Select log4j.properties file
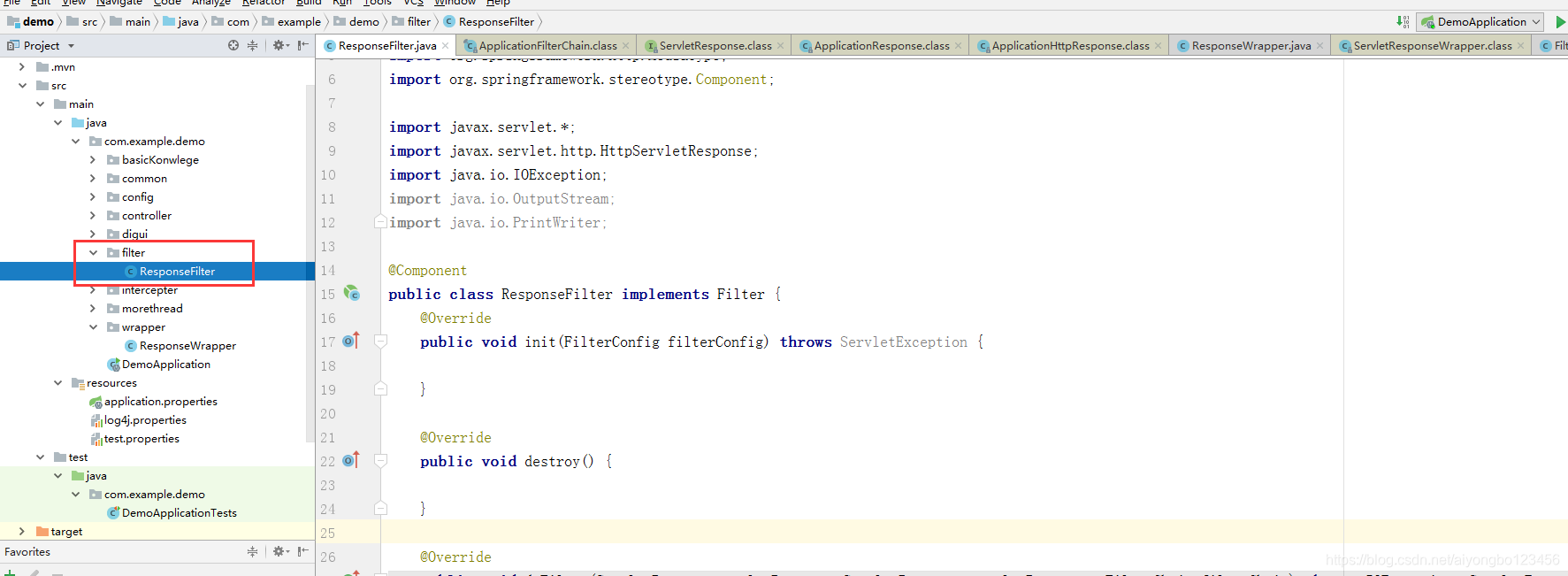The height and width of the screenshot is (576, 1568). click(145, 420)
